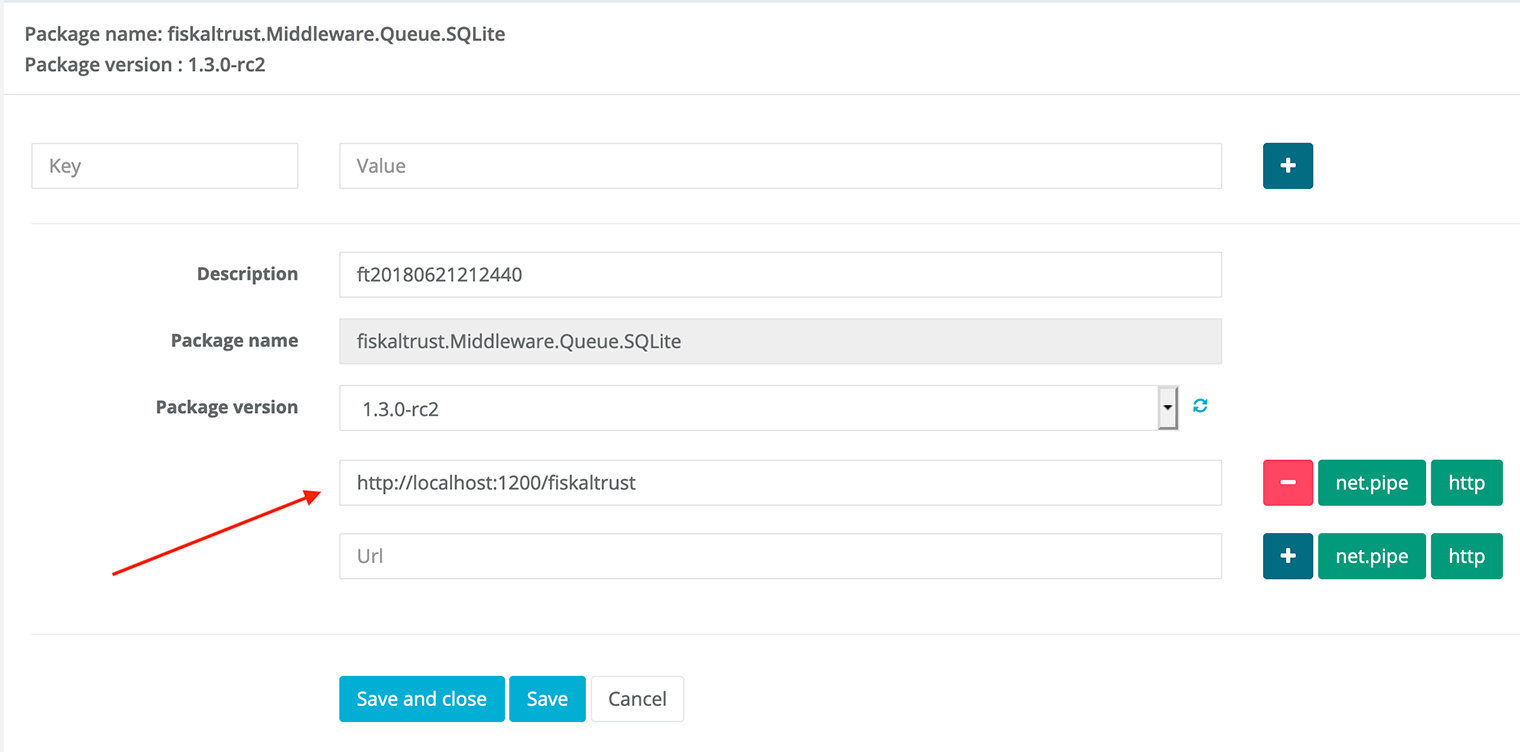The height and width of the screenshot is (752, 1520).
Task: Click net.pipe button beside the localhost URL
Action: click(1371, 483)
